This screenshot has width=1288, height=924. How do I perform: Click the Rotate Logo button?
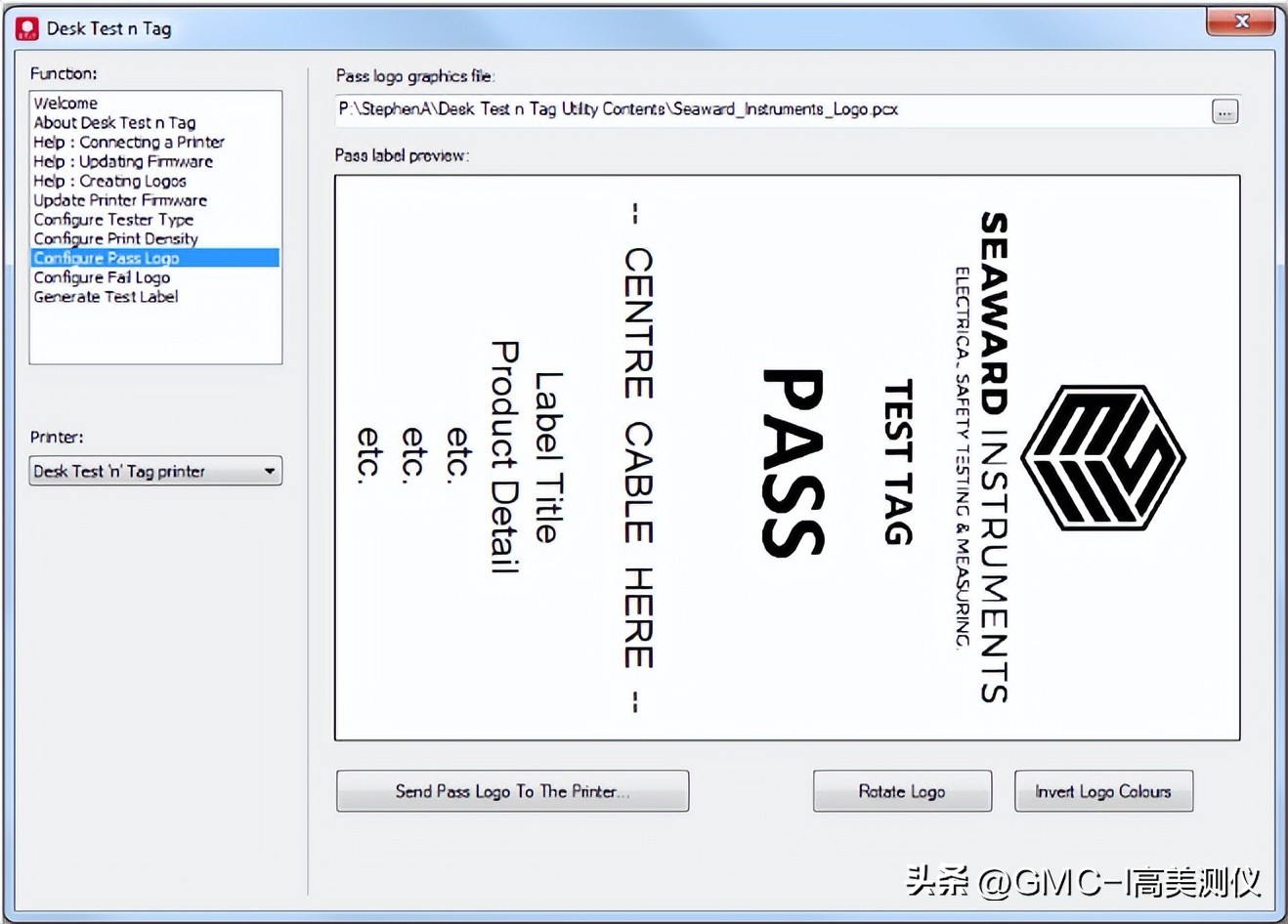[x=902, y=791]
